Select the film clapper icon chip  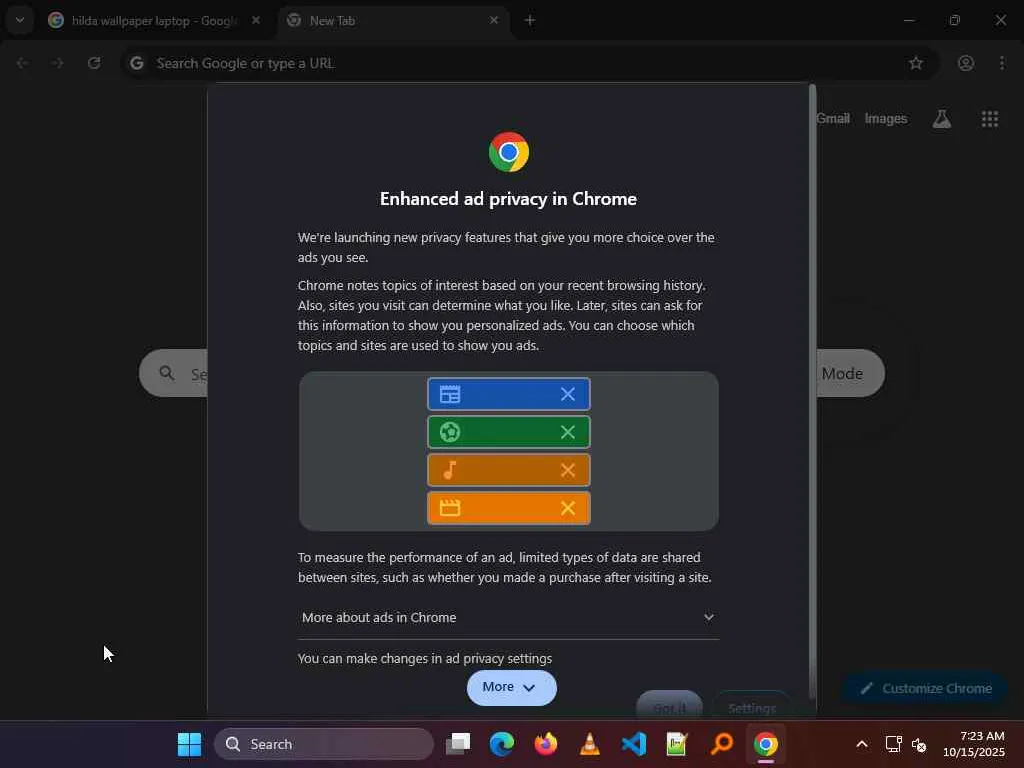450,507
